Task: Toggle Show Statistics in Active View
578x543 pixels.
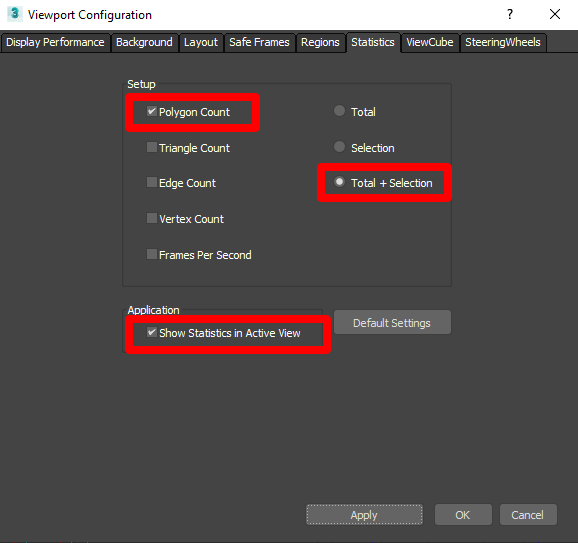Action: [x=152, y=333]
